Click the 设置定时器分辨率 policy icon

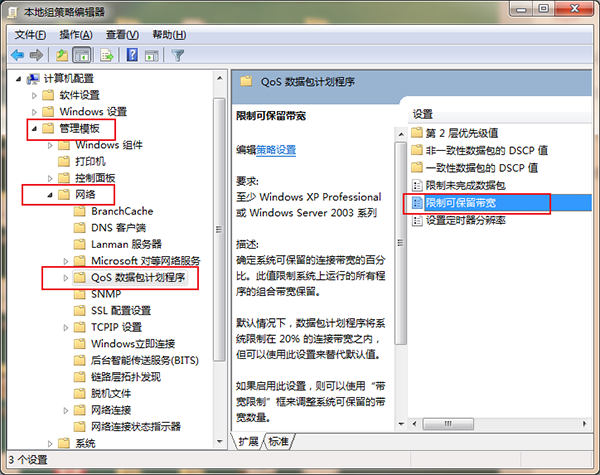coord(417,220)
